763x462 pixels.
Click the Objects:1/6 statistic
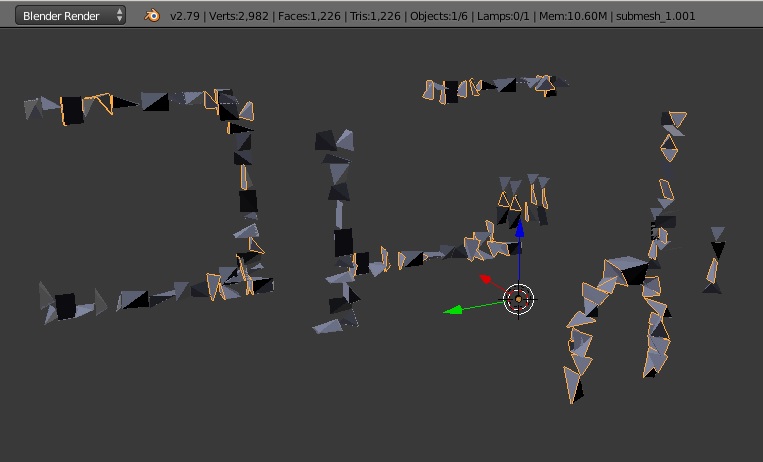[x=438, y=16]
